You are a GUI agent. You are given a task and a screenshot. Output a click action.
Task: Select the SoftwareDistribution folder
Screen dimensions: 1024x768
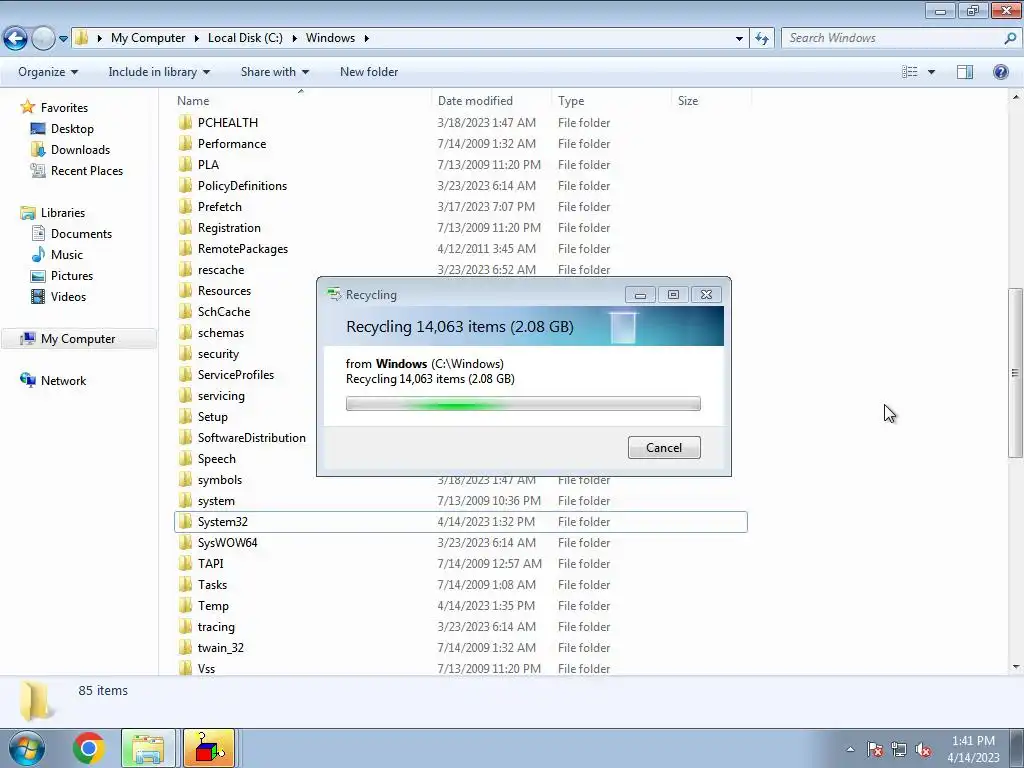pos(251,438)
